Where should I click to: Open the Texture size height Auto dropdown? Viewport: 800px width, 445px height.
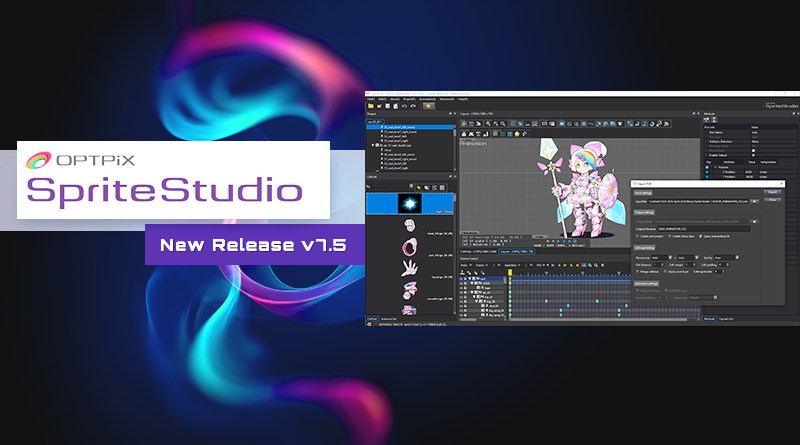pos(689,258)
